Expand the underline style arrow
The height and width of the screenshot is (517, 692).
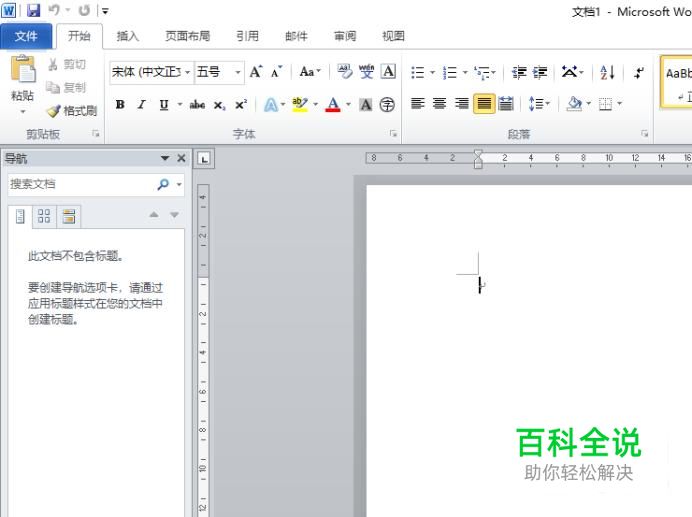pos(180,105)
